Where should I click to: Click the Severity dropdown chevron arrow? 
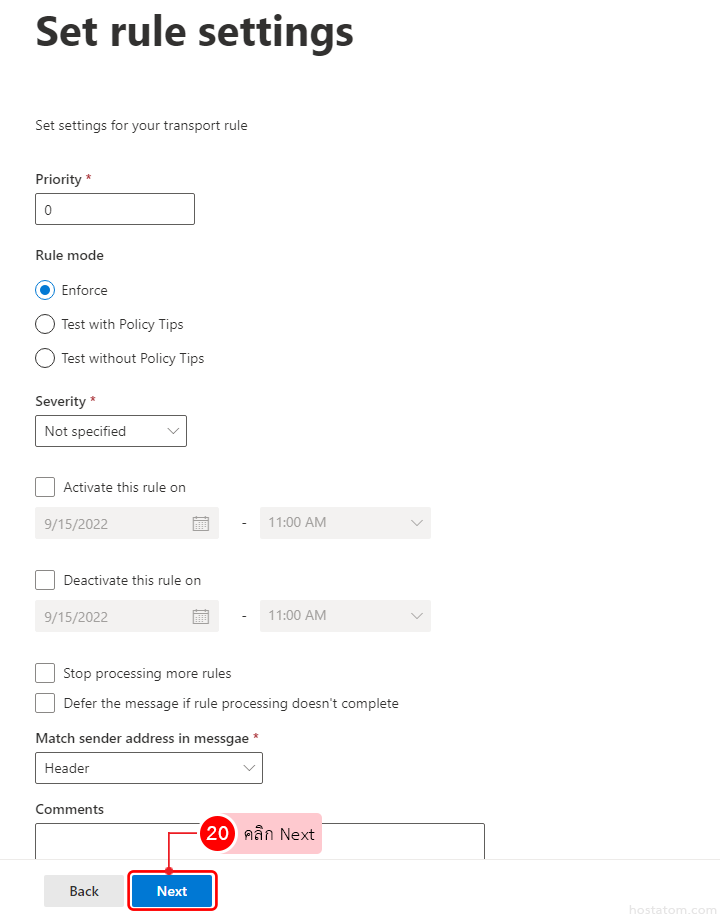(173, 431)
